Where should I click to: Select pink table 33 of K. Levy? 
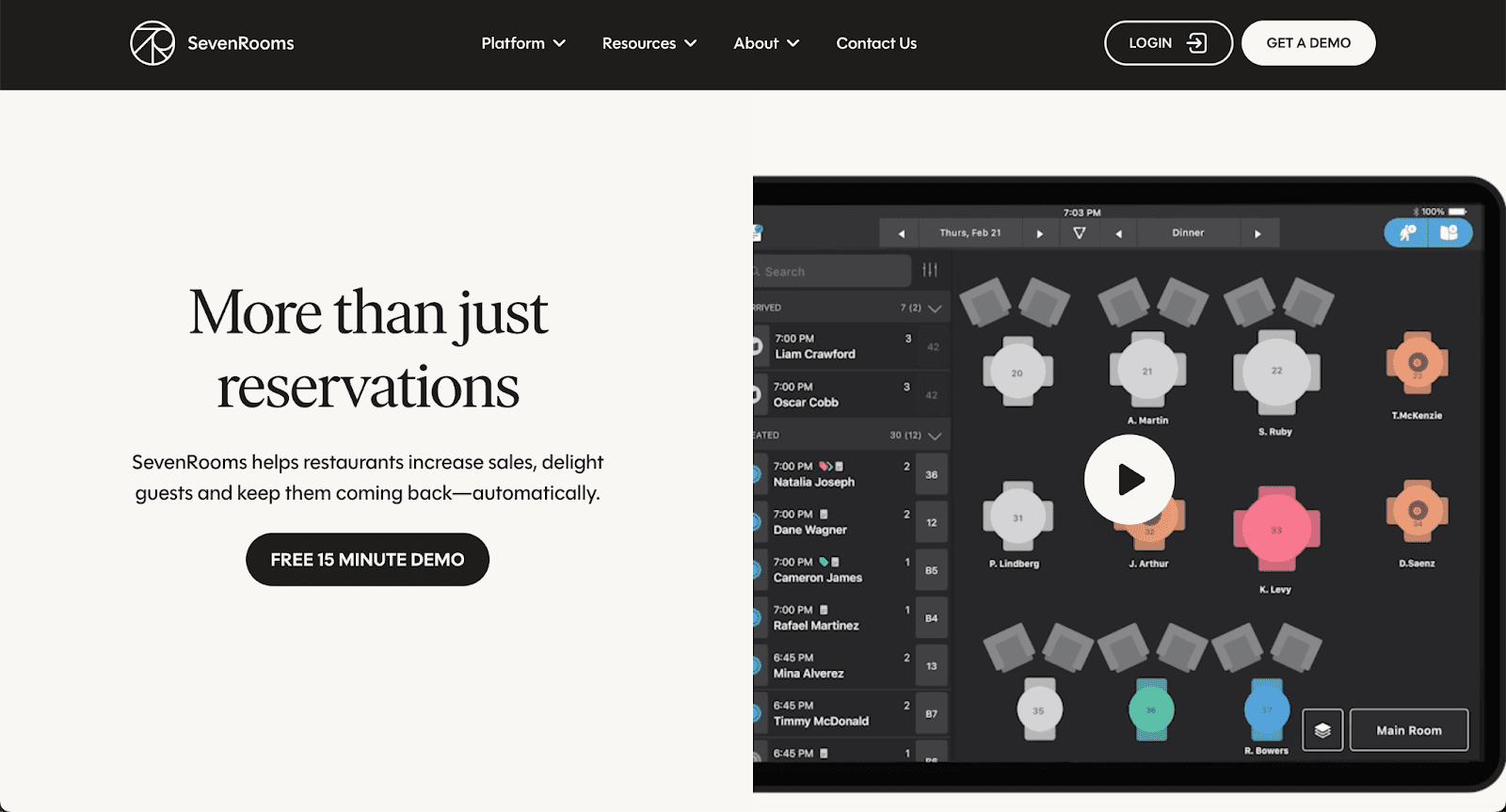tap(1276, 530)
